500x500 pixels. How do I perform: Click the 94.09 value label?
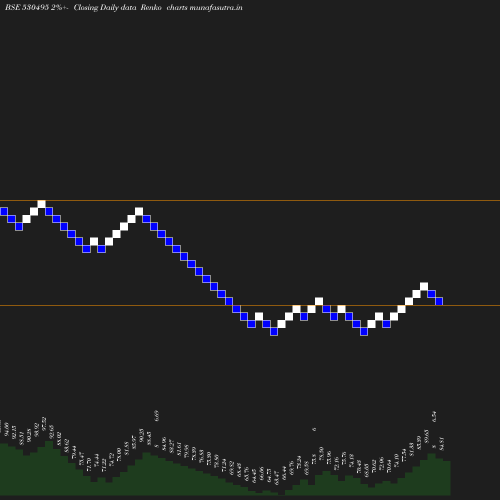click(6, 429)
